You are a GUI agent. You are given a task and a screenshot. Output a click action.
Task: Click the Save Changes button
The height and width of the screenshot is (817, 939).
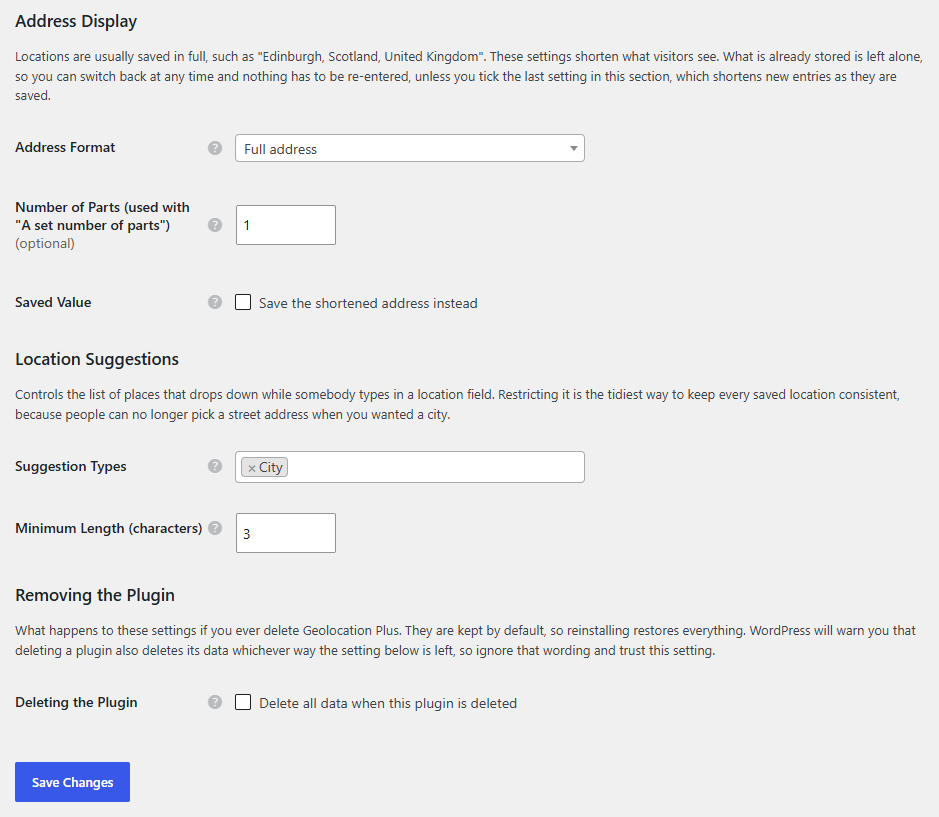(72, 782)
